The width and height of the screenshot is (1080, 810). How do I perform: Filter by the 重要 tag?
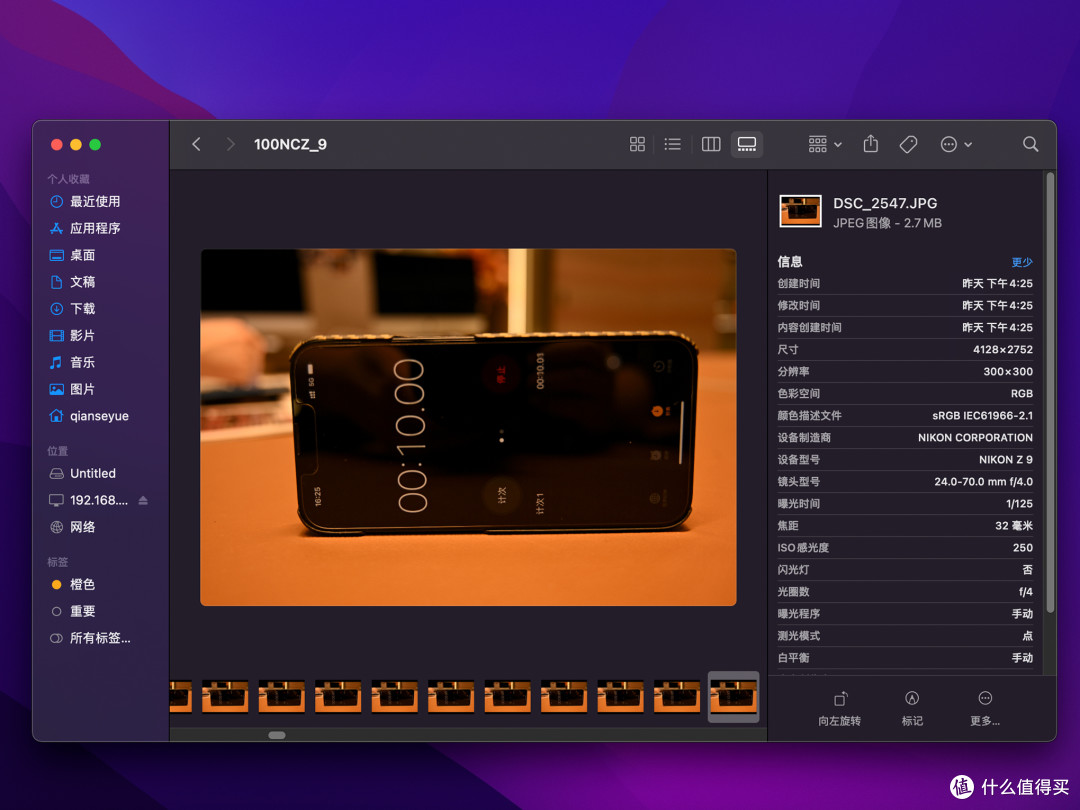pyautogui.click(x=72, y=611)
